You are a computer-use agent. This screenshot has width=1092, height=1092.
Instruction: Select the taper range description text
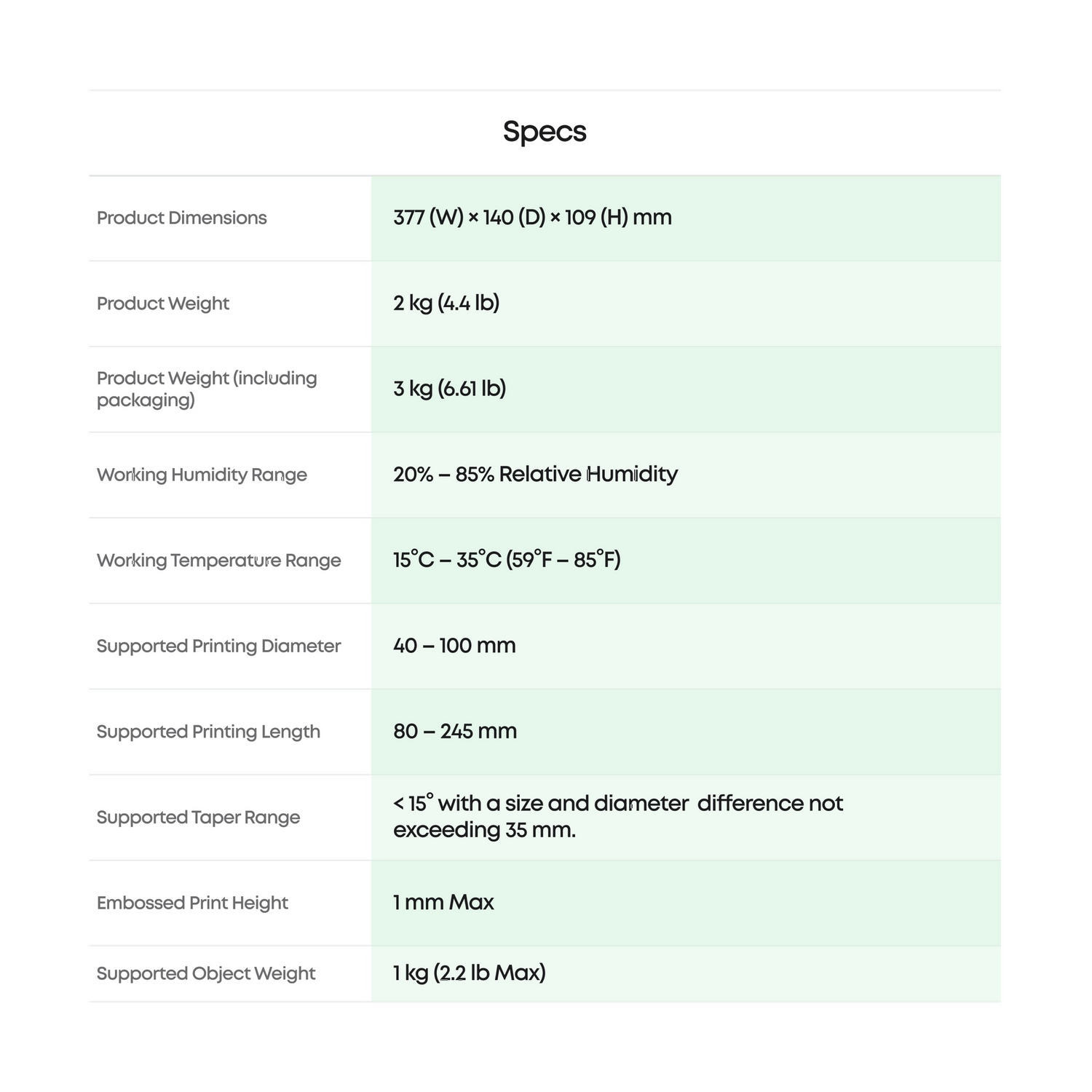coord(617,816)
